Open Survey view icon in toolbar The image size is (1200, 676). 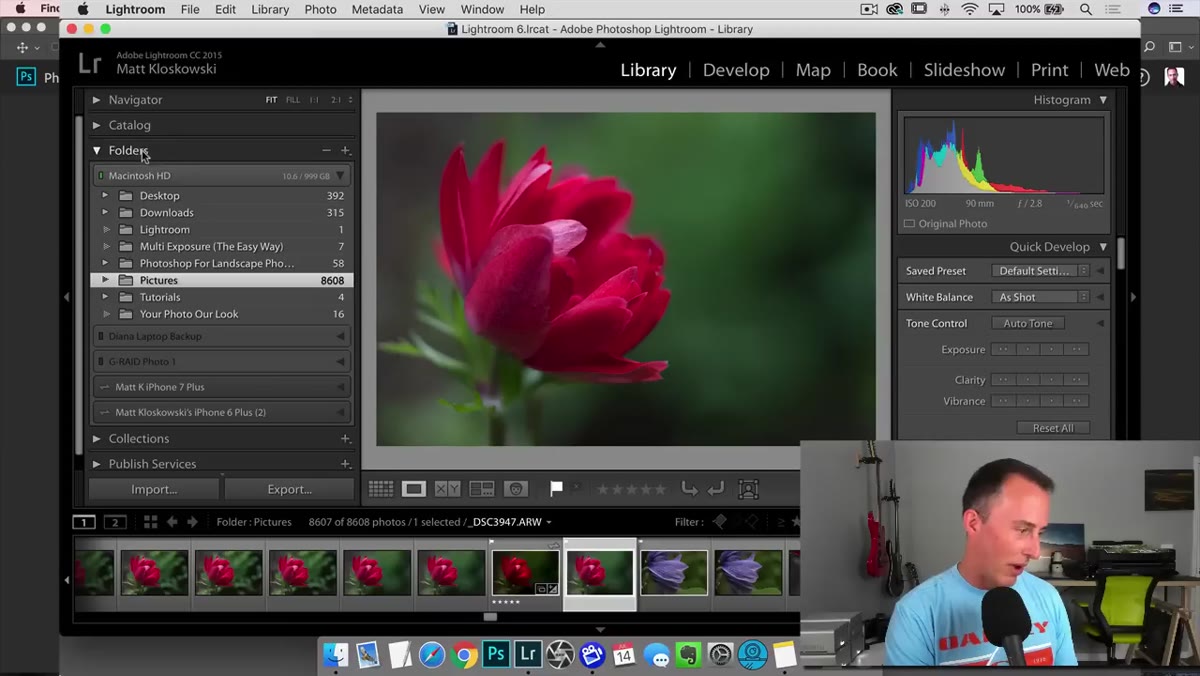[x=482, y=489]
